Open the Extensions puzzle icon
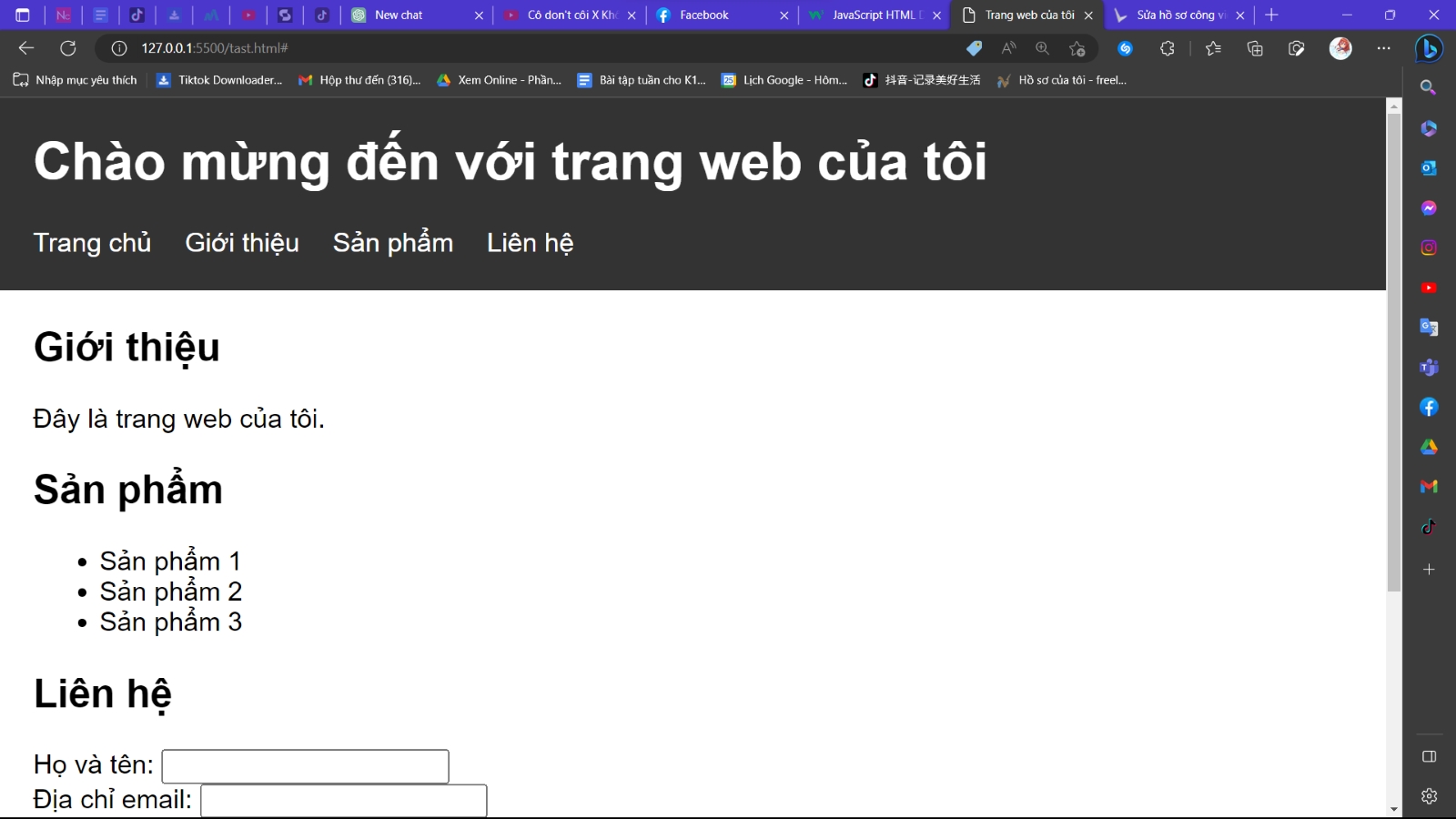The width and height of the screenshot is (1456, 819). tap(1168, 48)
